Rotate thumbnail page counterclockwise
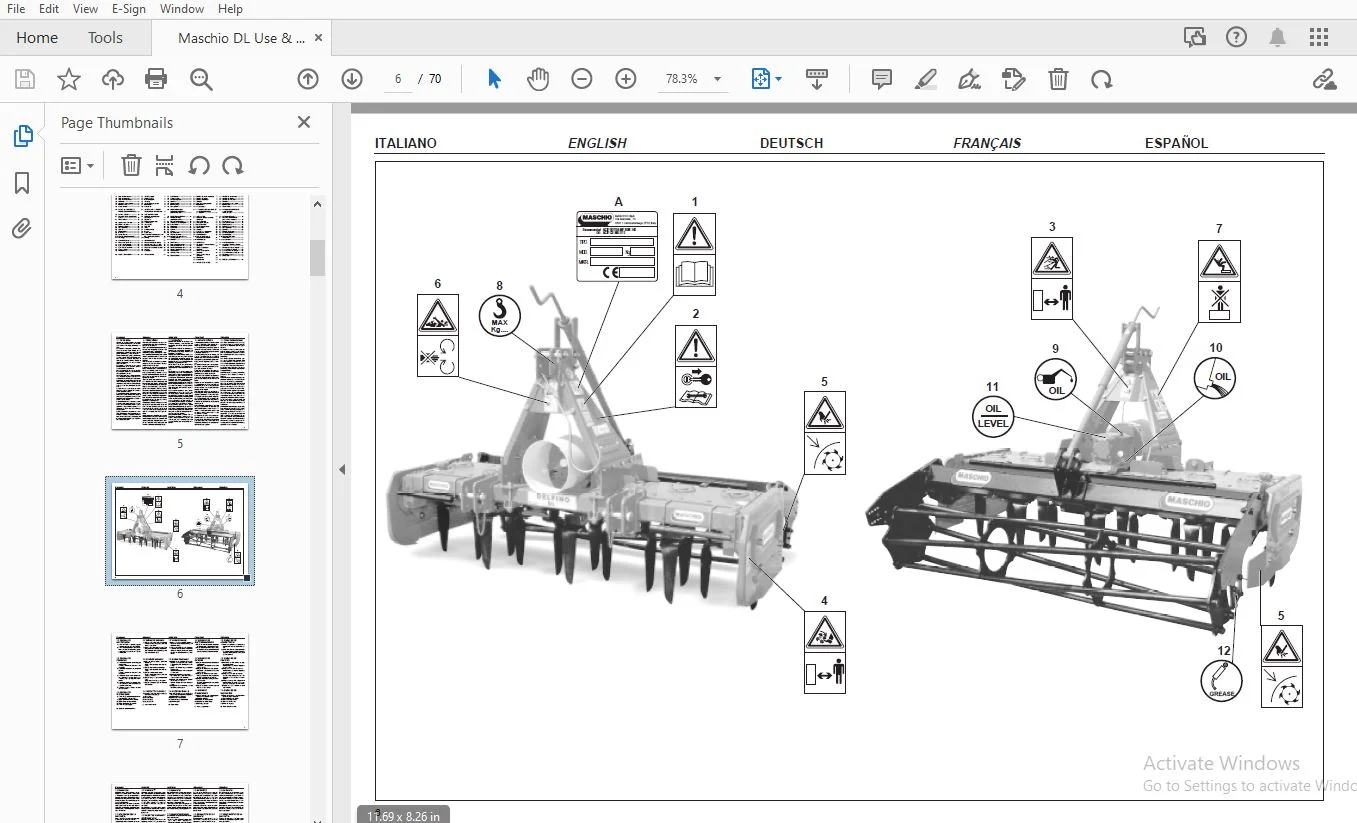The height and width of the screenshot is (823, 1357). pyautogui.click(x=199, y=165)
